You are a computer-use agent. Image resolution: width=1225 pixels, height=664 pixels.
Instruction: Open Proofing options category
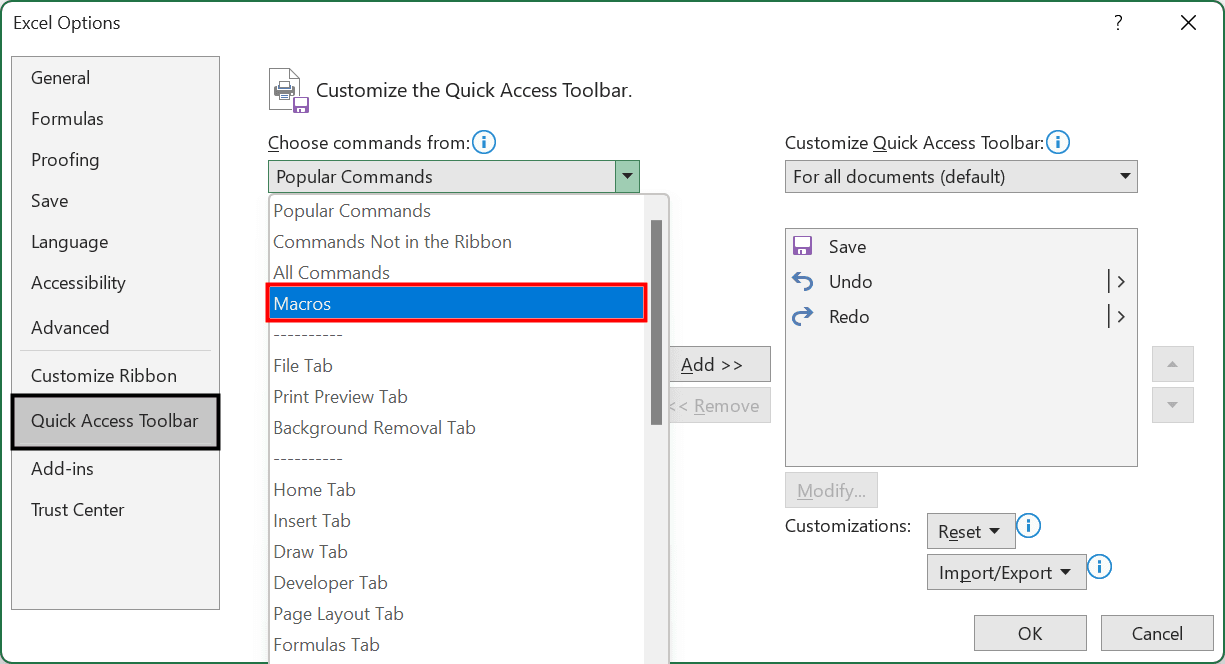(115, 159)
